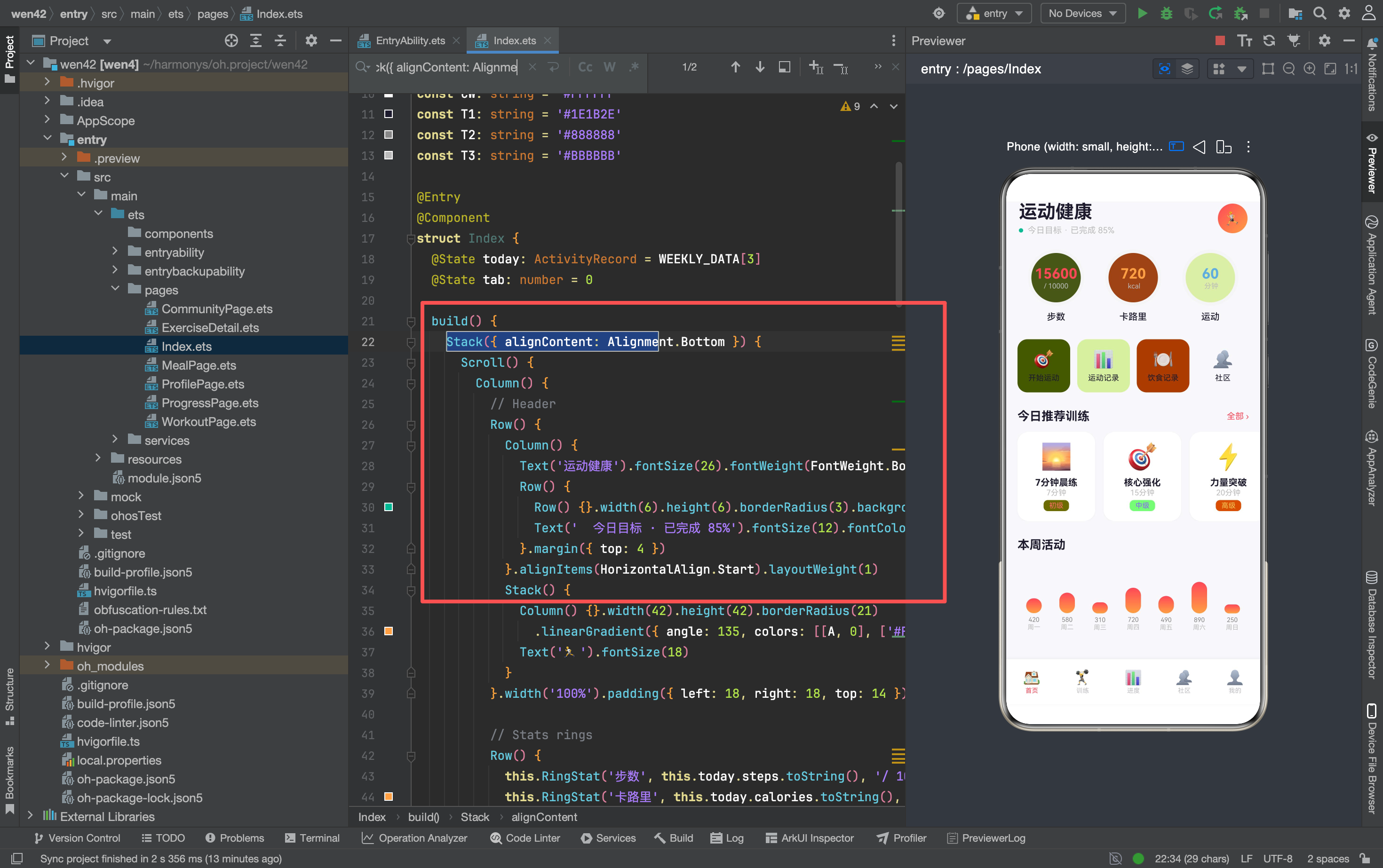Refresh the Previewer
Viewport: 1383px width, 868px height.
point(1269,41)
